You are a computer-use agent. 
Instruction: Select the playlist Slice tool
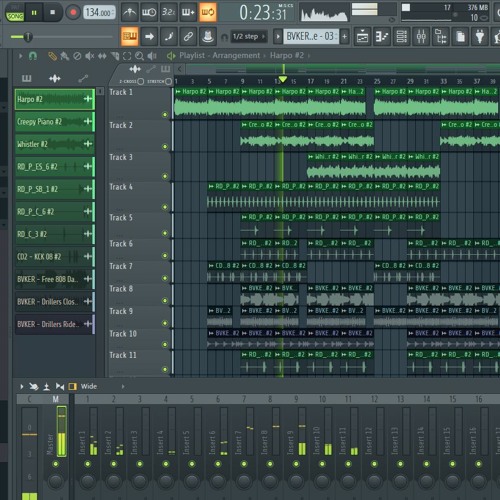click(115, 56)
